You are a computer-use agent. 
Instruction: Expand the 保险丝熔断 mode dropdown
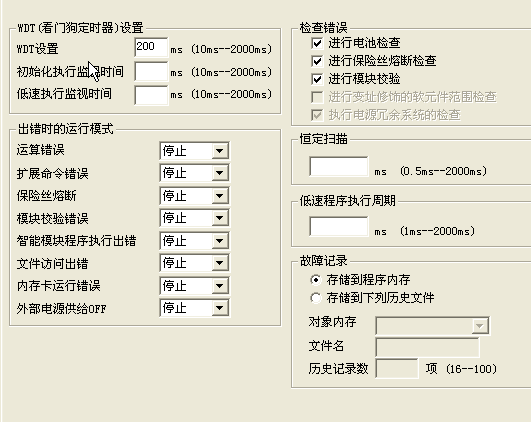[194, 196]
